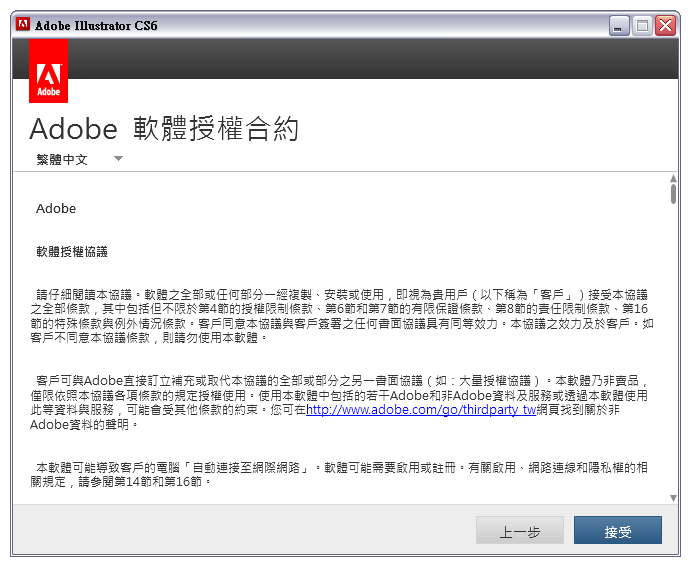Click paragraph starting '客戶可與Adobe直接訂立'

[339, 402]
